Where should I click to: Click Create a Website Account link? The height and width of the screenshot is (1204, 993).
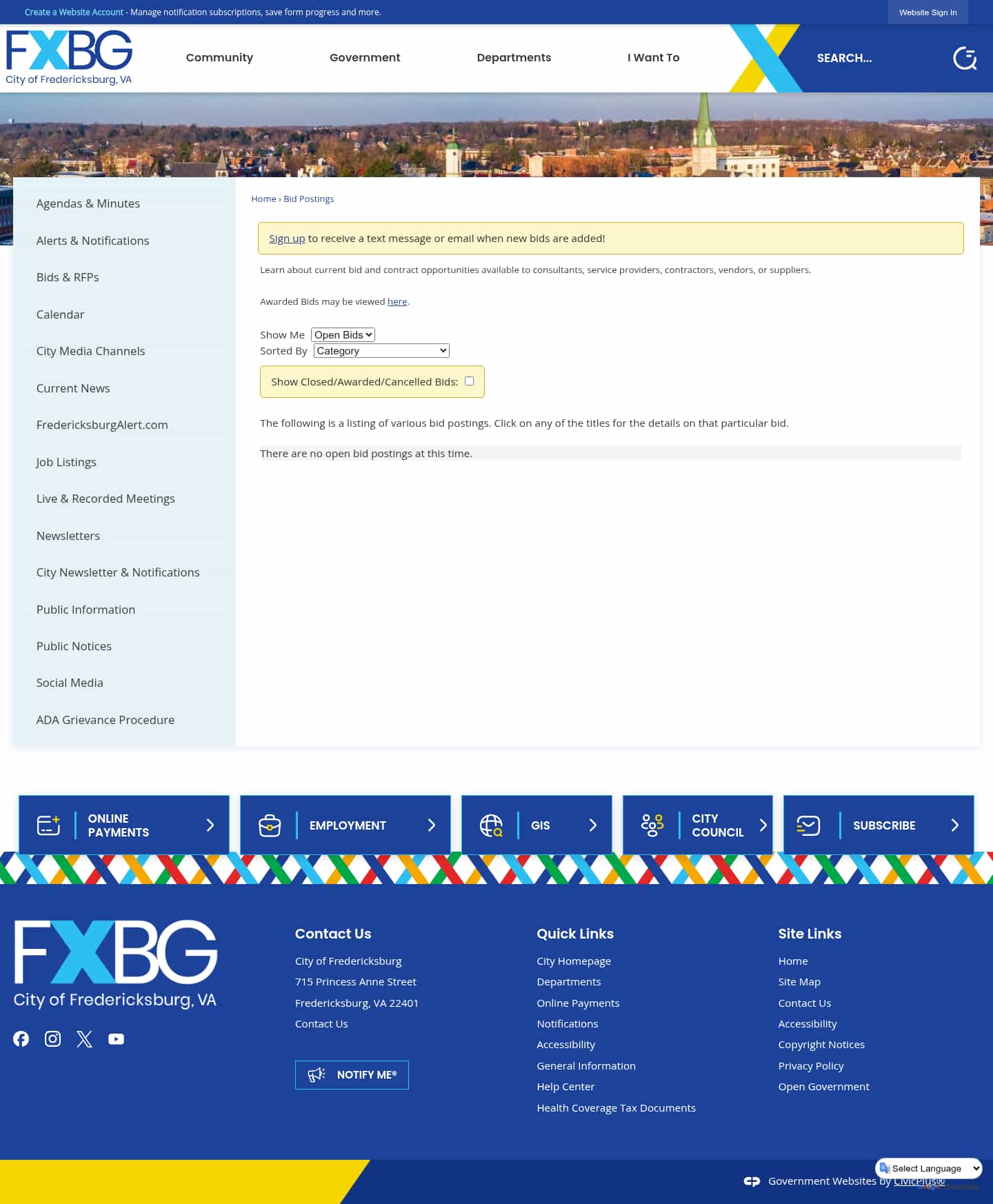click(x=74, y=12)
